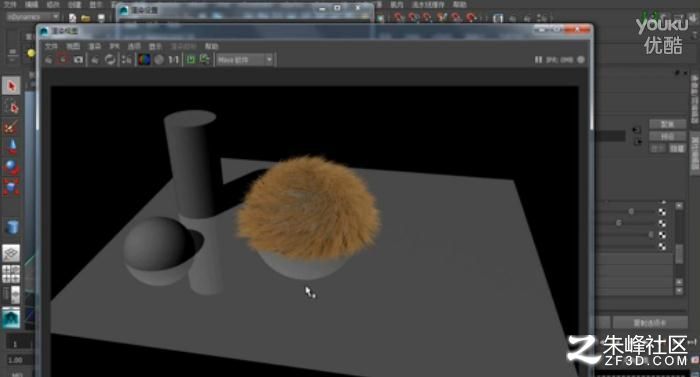Open the first (File) menu in render view

point(51,46)
